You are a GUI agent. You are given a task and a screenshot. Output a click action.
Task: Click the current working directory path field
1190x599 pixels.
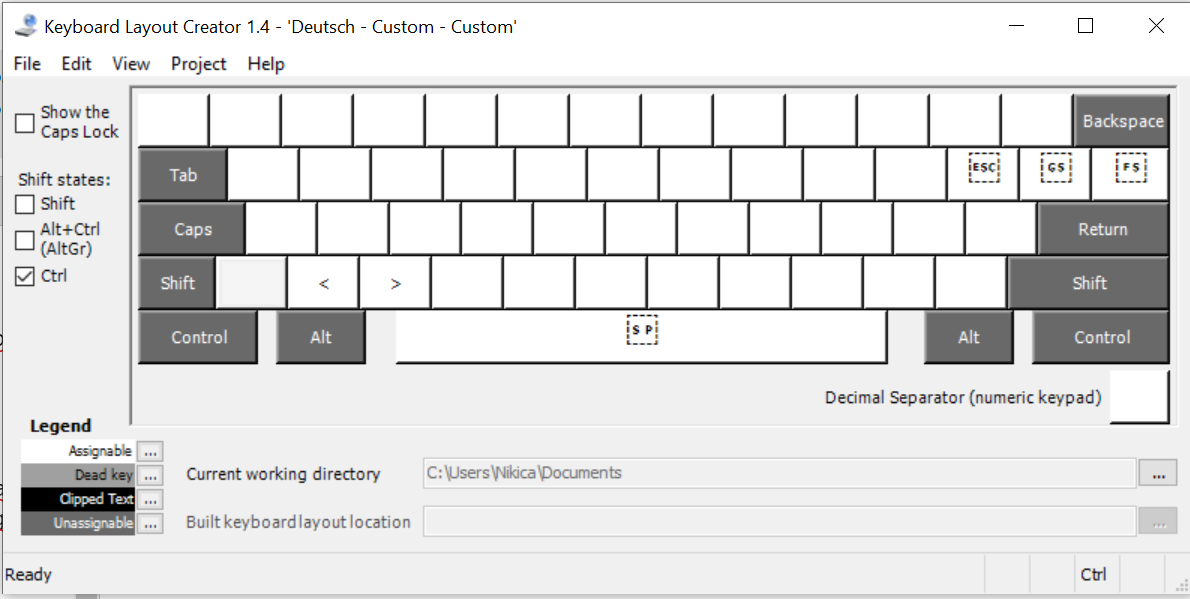pyautogui.click(x=779, y=474)
